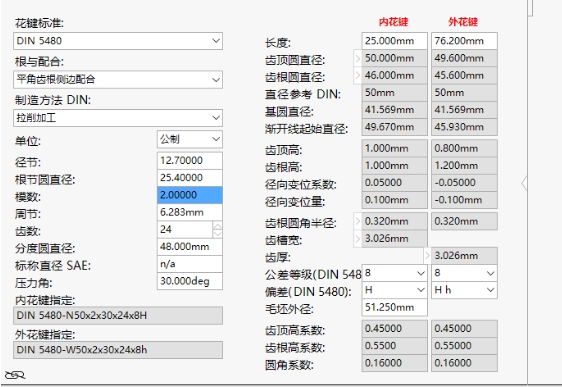
Task: Click 外花键 齿顶高 value 0.800mm
Action: (x=464, y=148)
